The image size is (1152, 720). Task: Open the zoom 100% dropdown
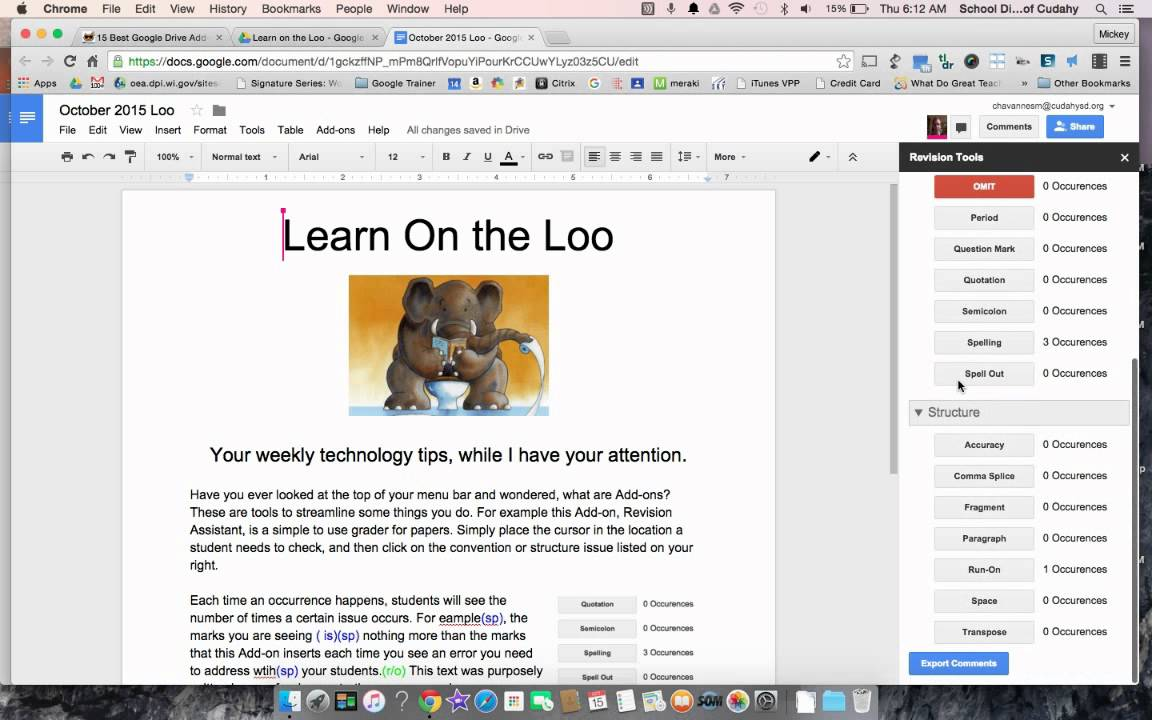(x=174, y=156)
